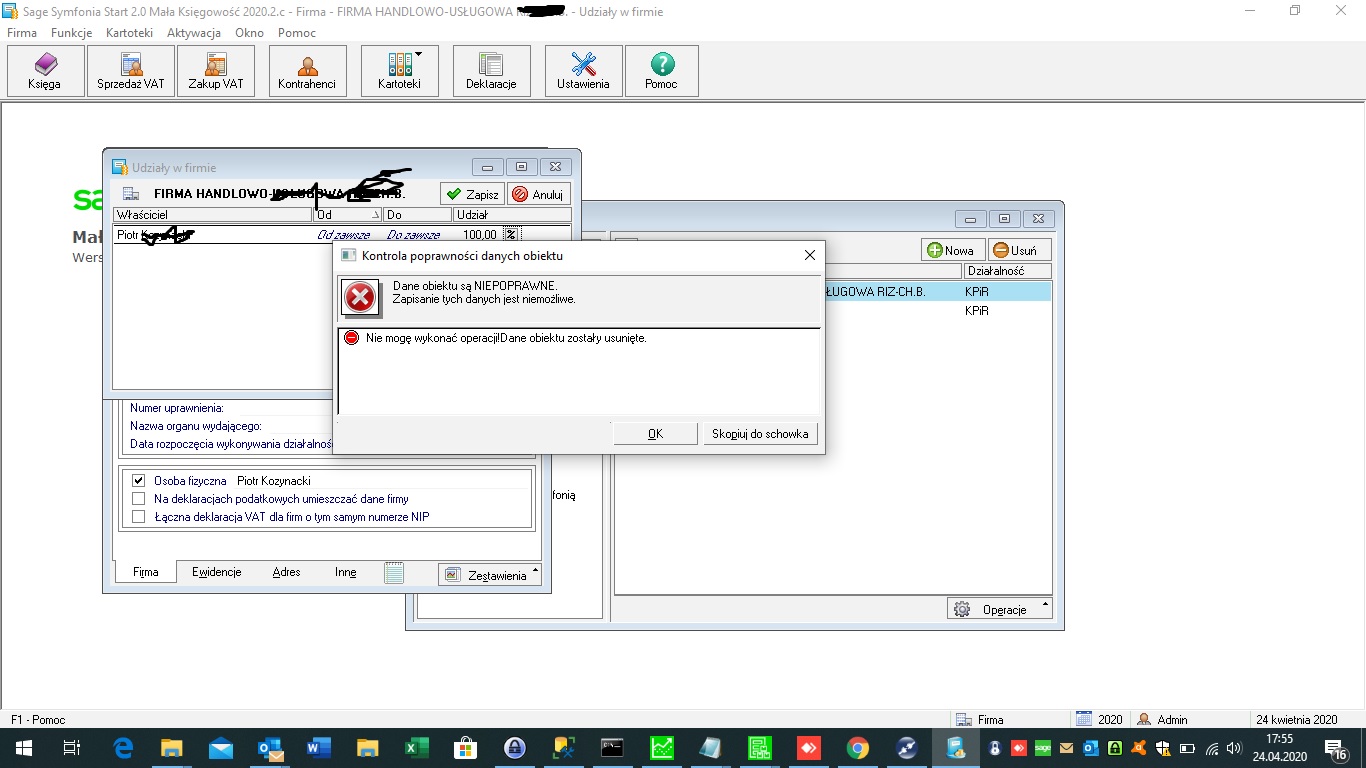This screenshot has width=1366, height=768.
Task: Click the Numer uprawnienia field label
Action: (x=177, y=408)
